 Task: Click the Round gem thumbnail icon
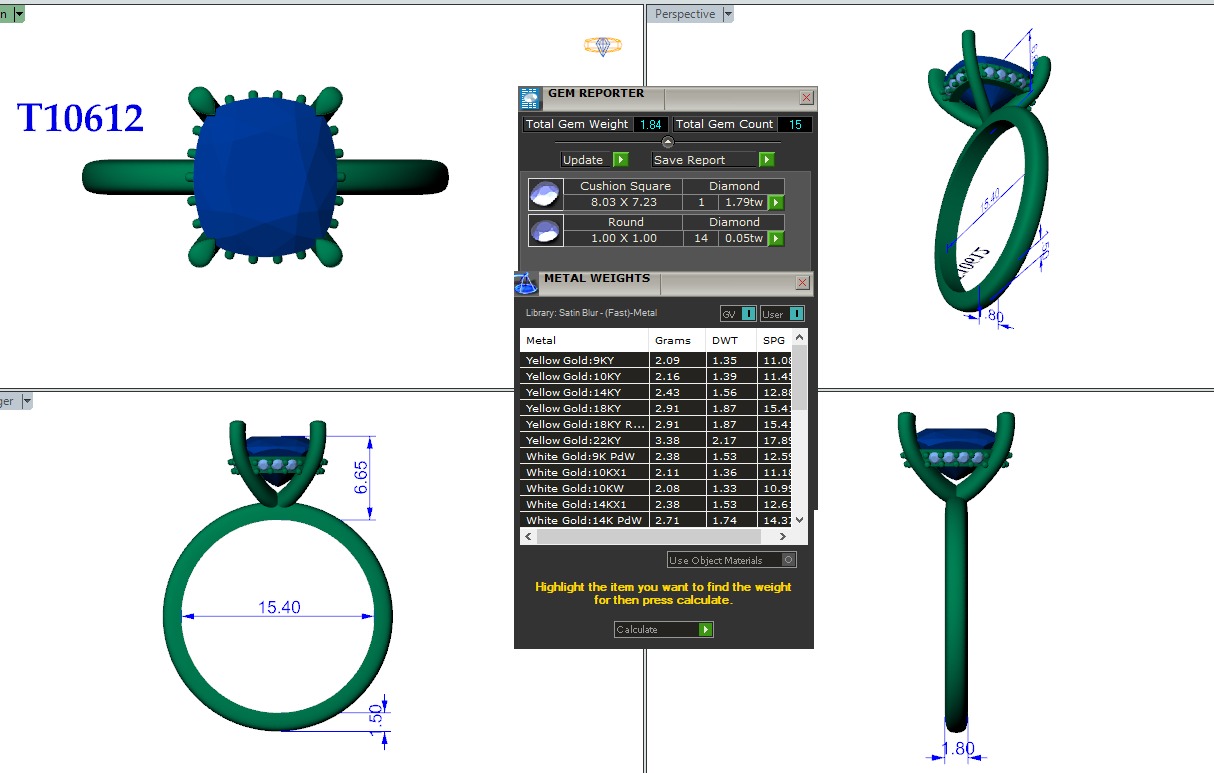[545, 230]
